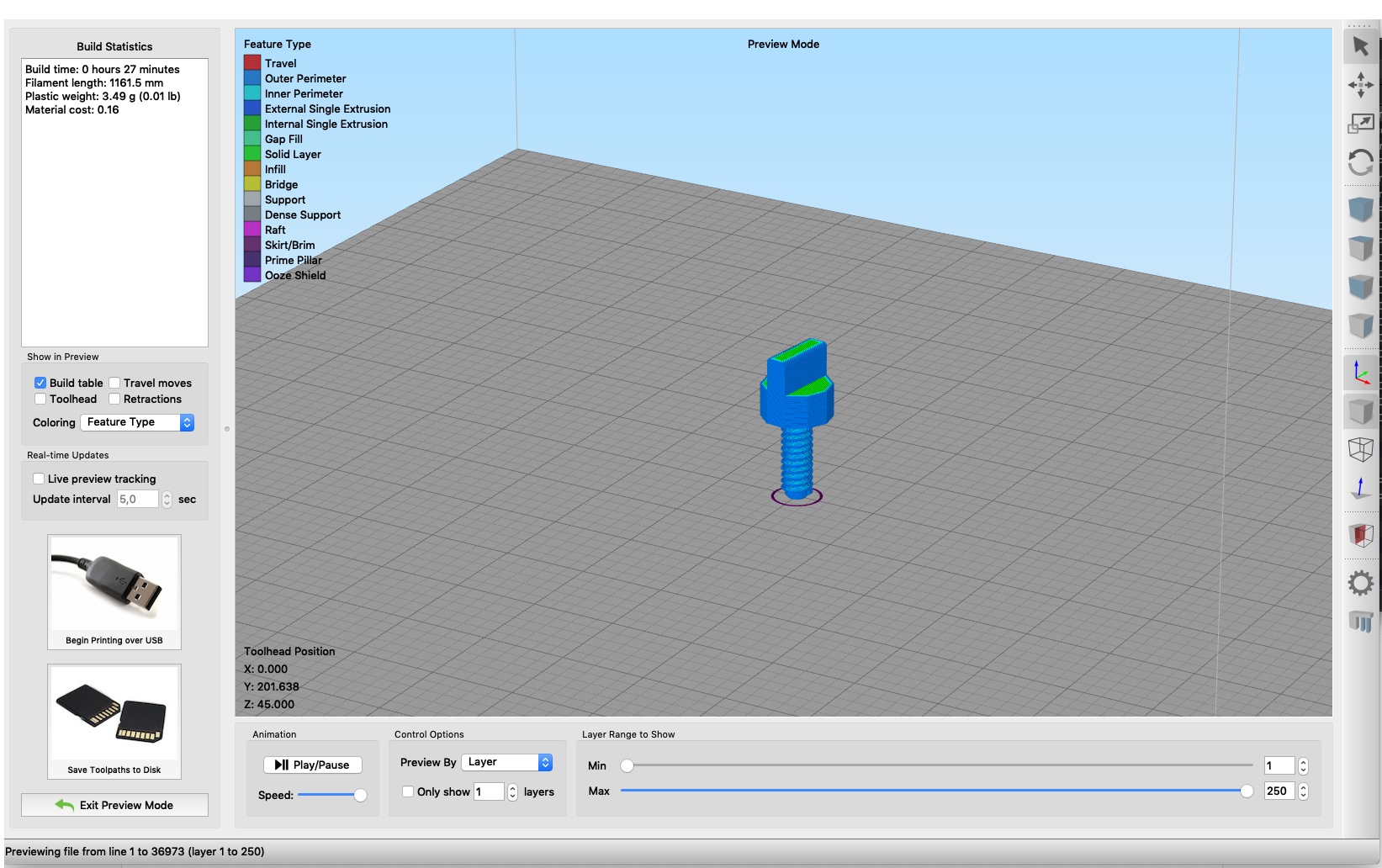Click the scale view tool icon

pos(1360,124)
